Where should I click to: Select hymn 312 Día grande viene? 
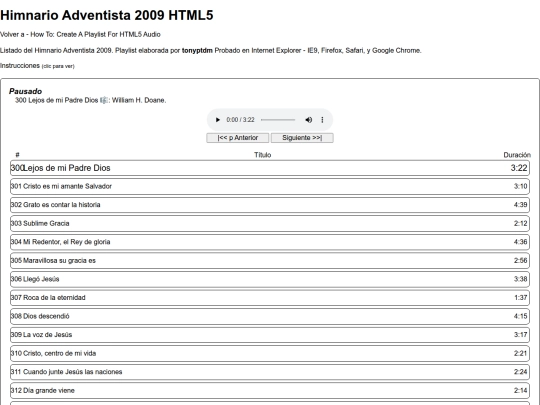(270, 391)
